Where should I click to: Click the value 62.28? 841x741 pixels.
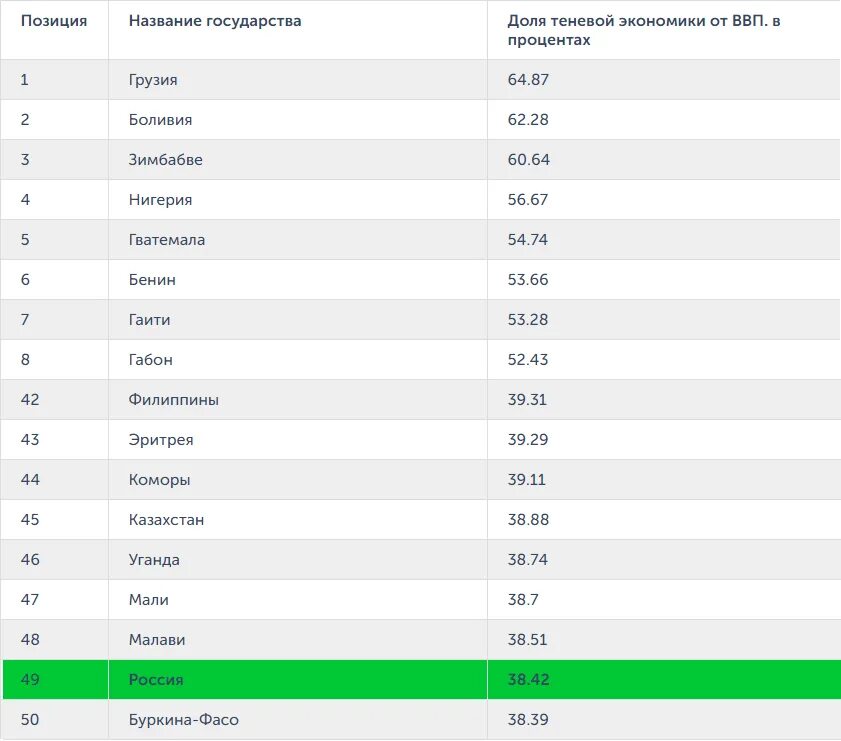528,120
